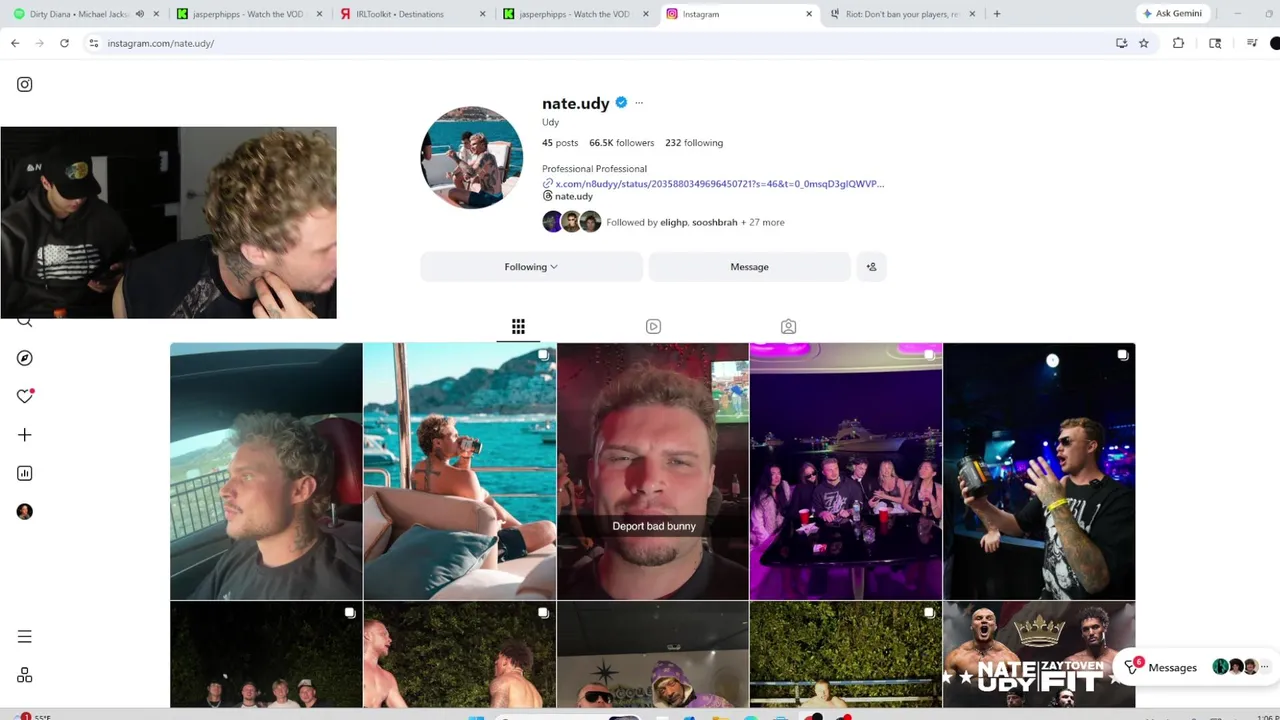1280x720 pixels.
Task: View the 66.5K followers list
Action: tap(621, 143)
